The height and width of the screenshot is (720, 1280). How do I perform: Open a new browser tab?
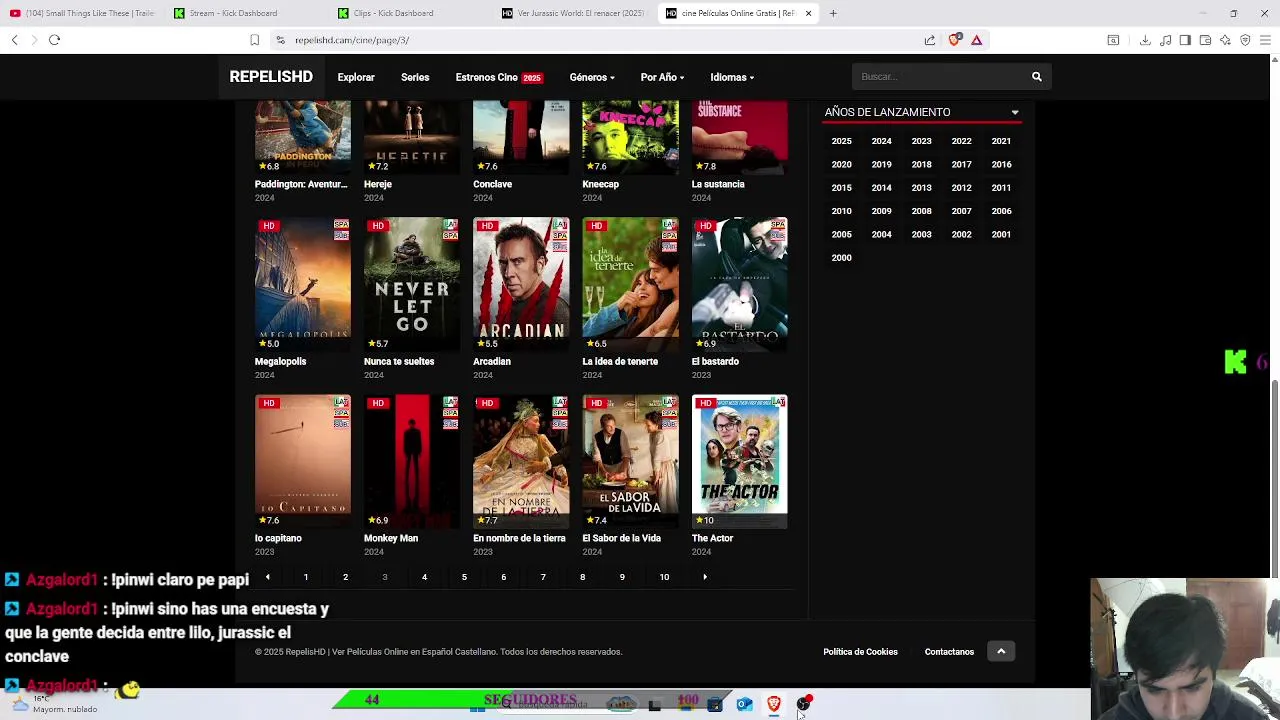tap(833, 13)
